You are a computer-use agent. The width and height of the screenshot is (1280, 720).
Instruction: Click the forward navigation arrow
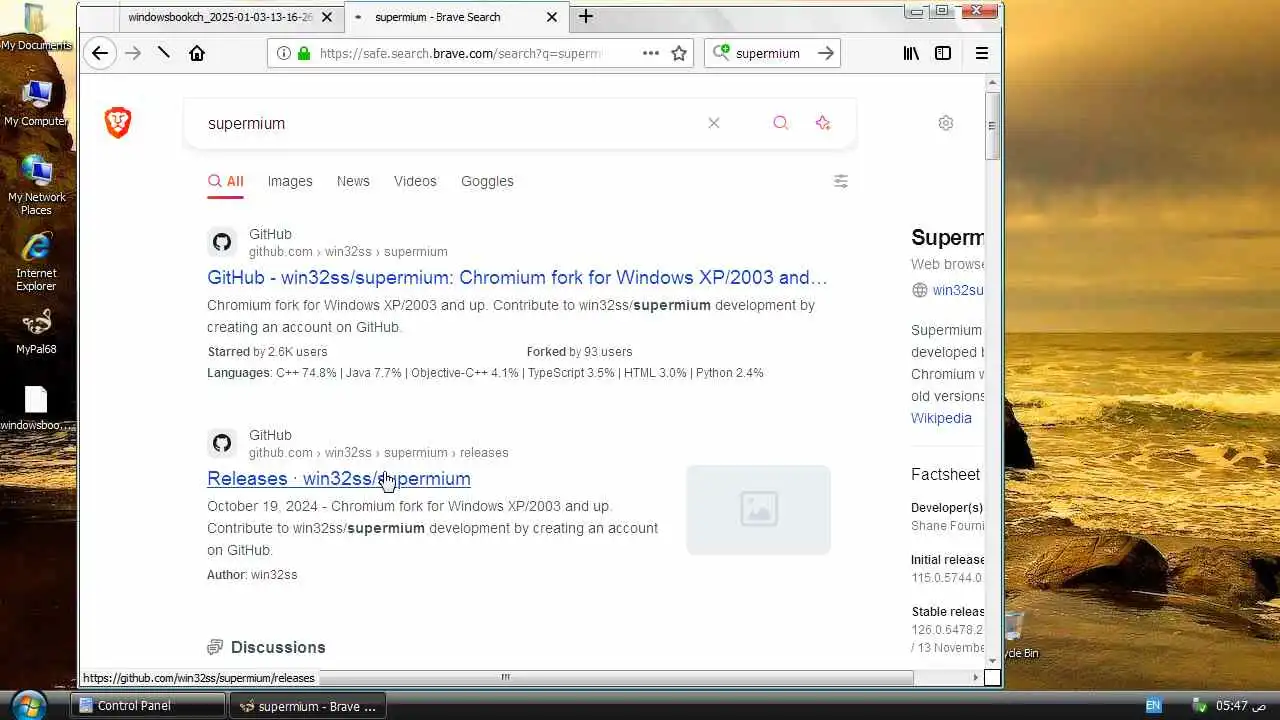click(132, 53)
